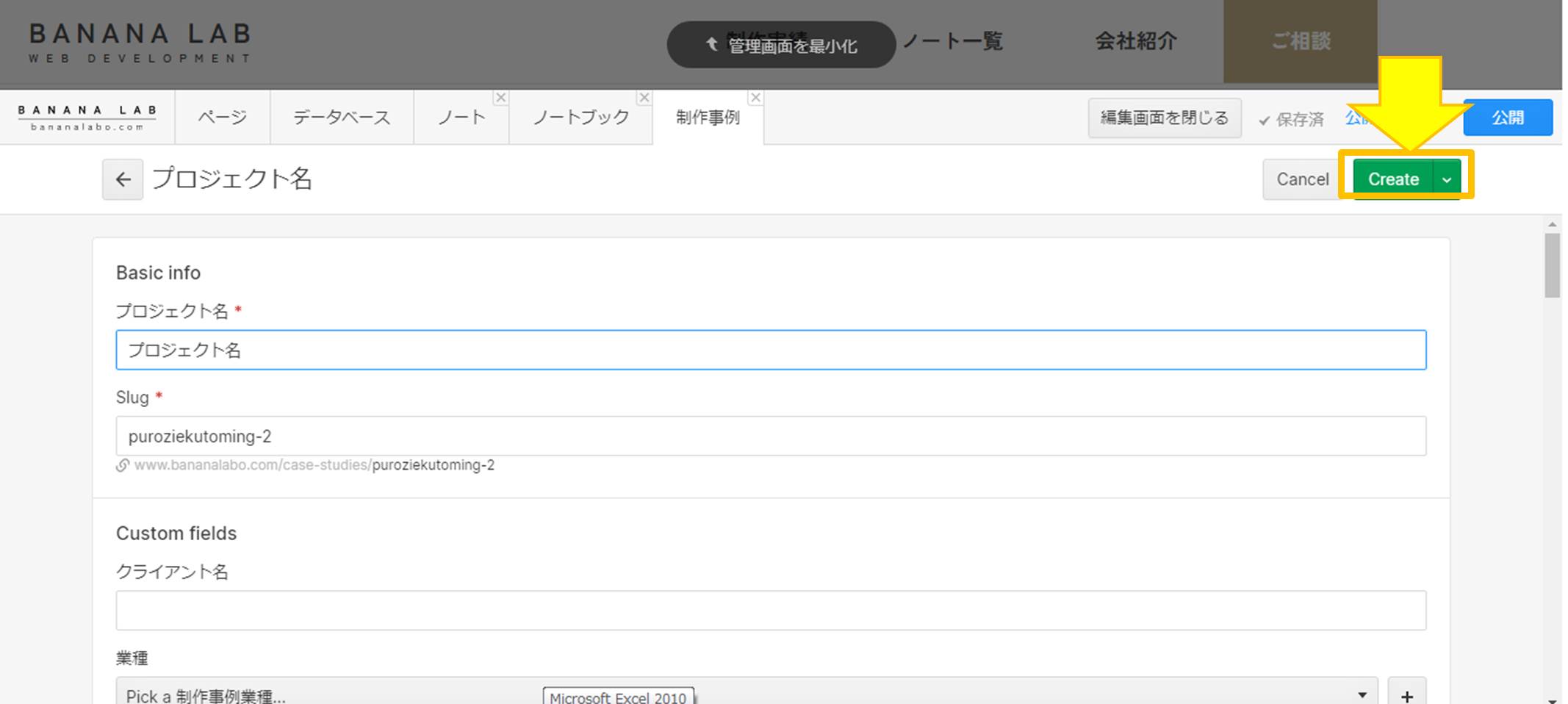
Task: Click the Slug input field
Action: point(771,437)
